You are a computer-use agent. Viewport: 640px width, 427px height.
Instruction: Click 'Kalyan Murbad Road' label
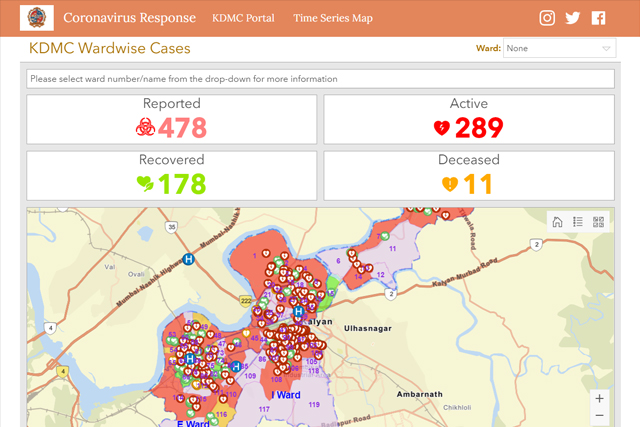pyautogui.click(x=465, y=272)
